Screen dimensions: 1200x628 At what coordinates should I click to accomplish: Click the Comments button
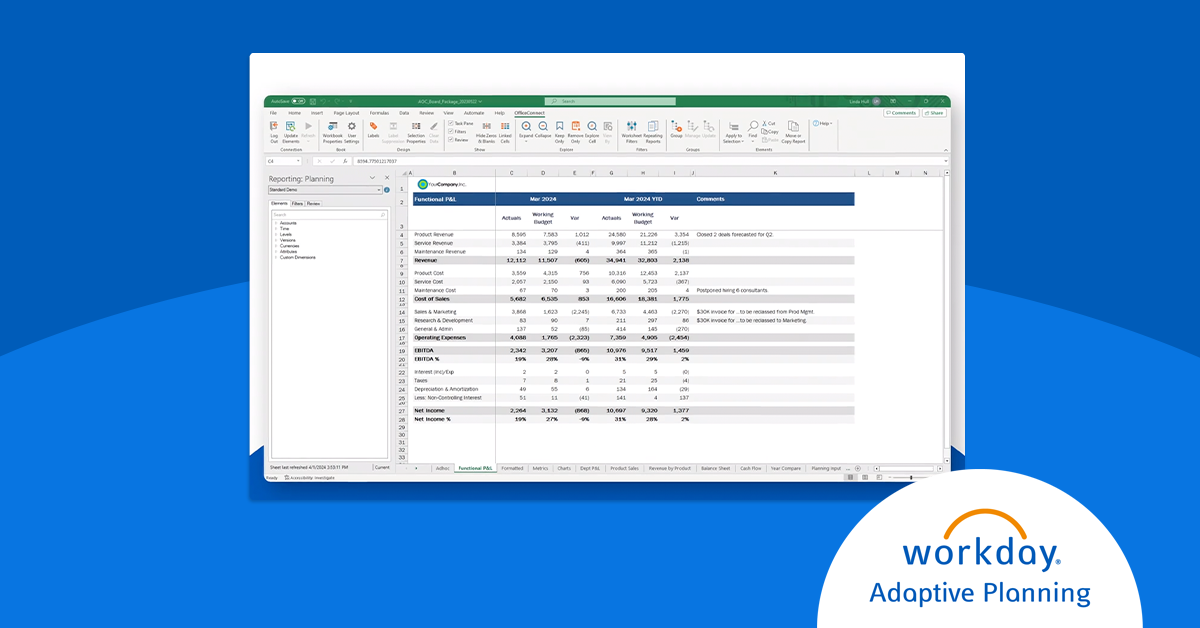tap(900, 113)
